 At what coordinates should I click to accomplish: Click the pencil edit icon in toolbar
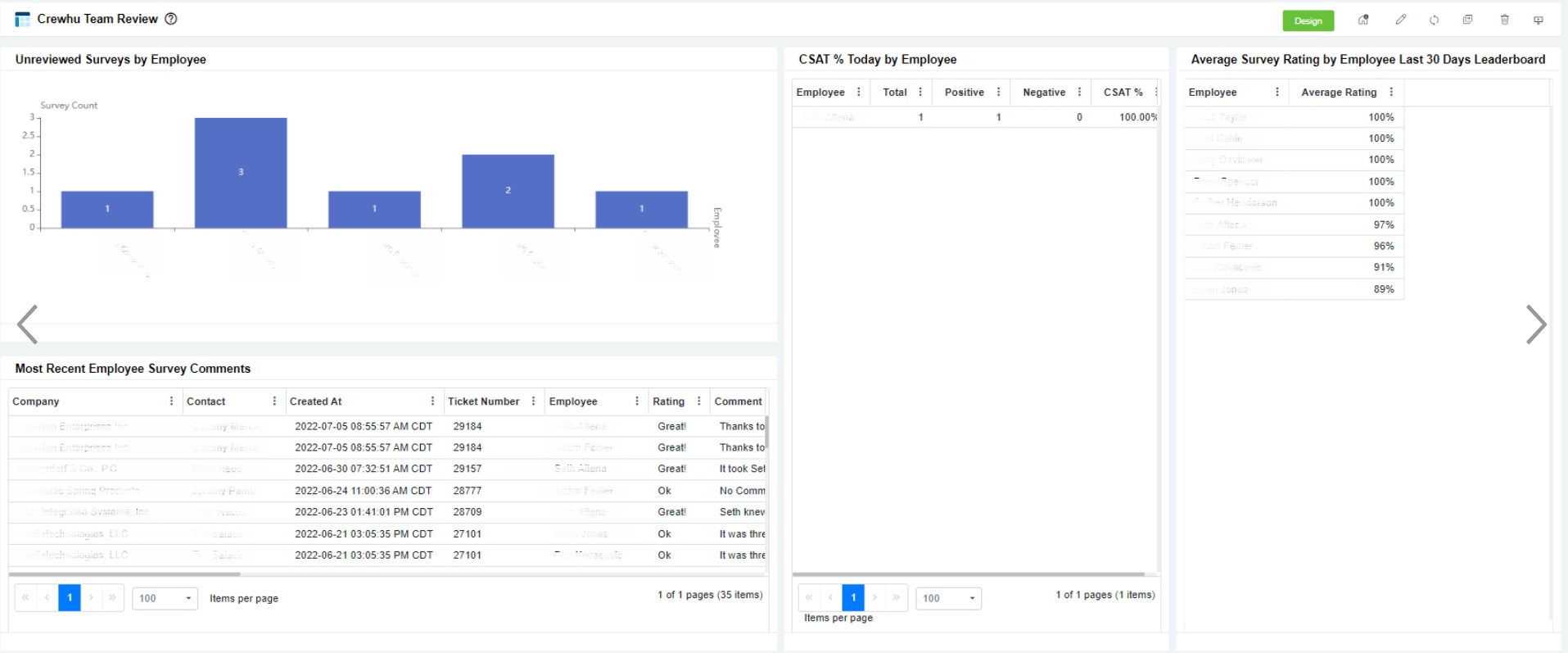[1401, 20]
